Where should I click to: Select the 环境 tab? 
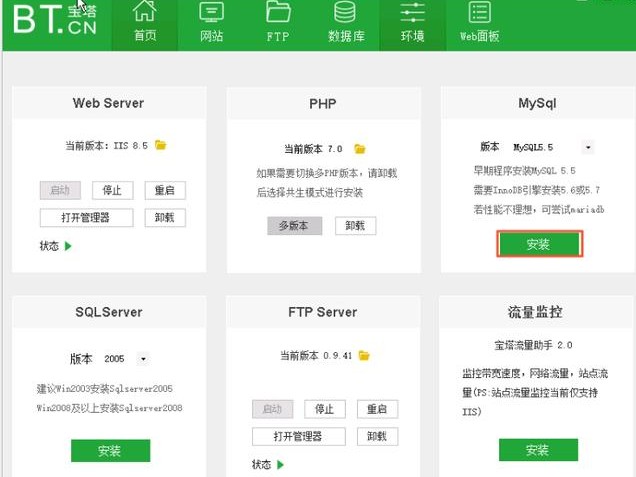tap(413, 25)
